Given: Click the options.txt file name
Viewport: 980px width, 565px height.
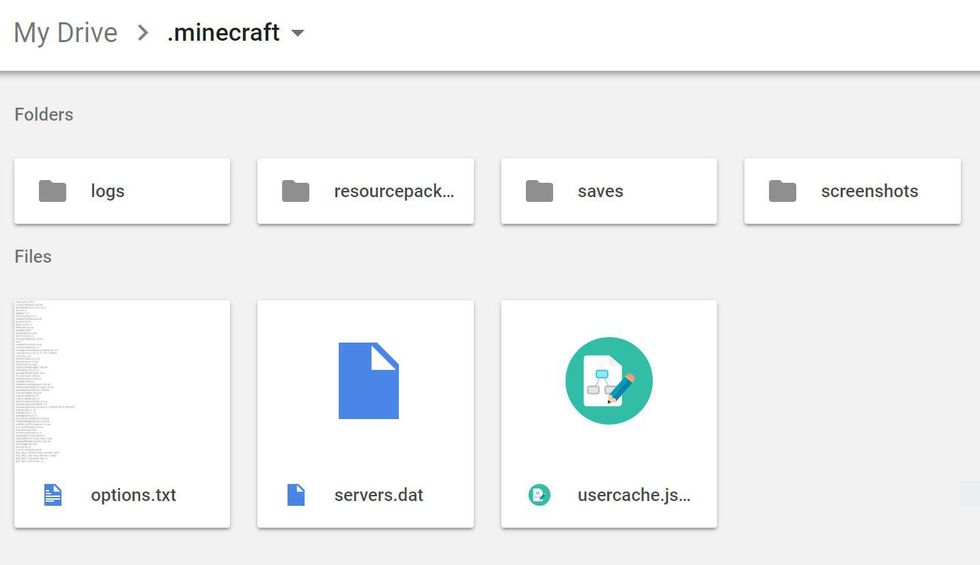Looking at the screenshot, I should pyautogui.click(x=133, y=495).
